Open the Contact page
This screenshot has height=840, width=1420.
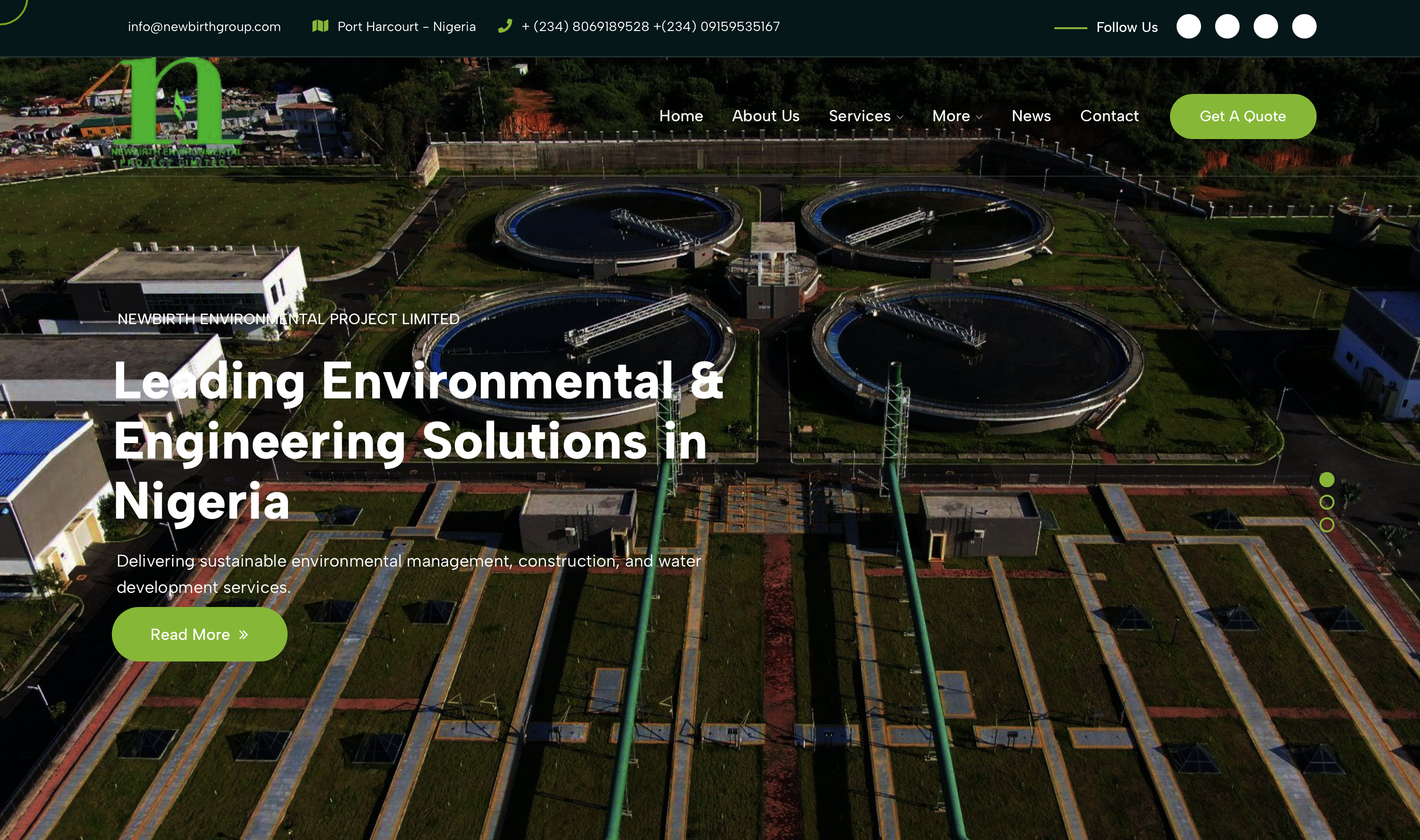click(x=1109, y=116)
